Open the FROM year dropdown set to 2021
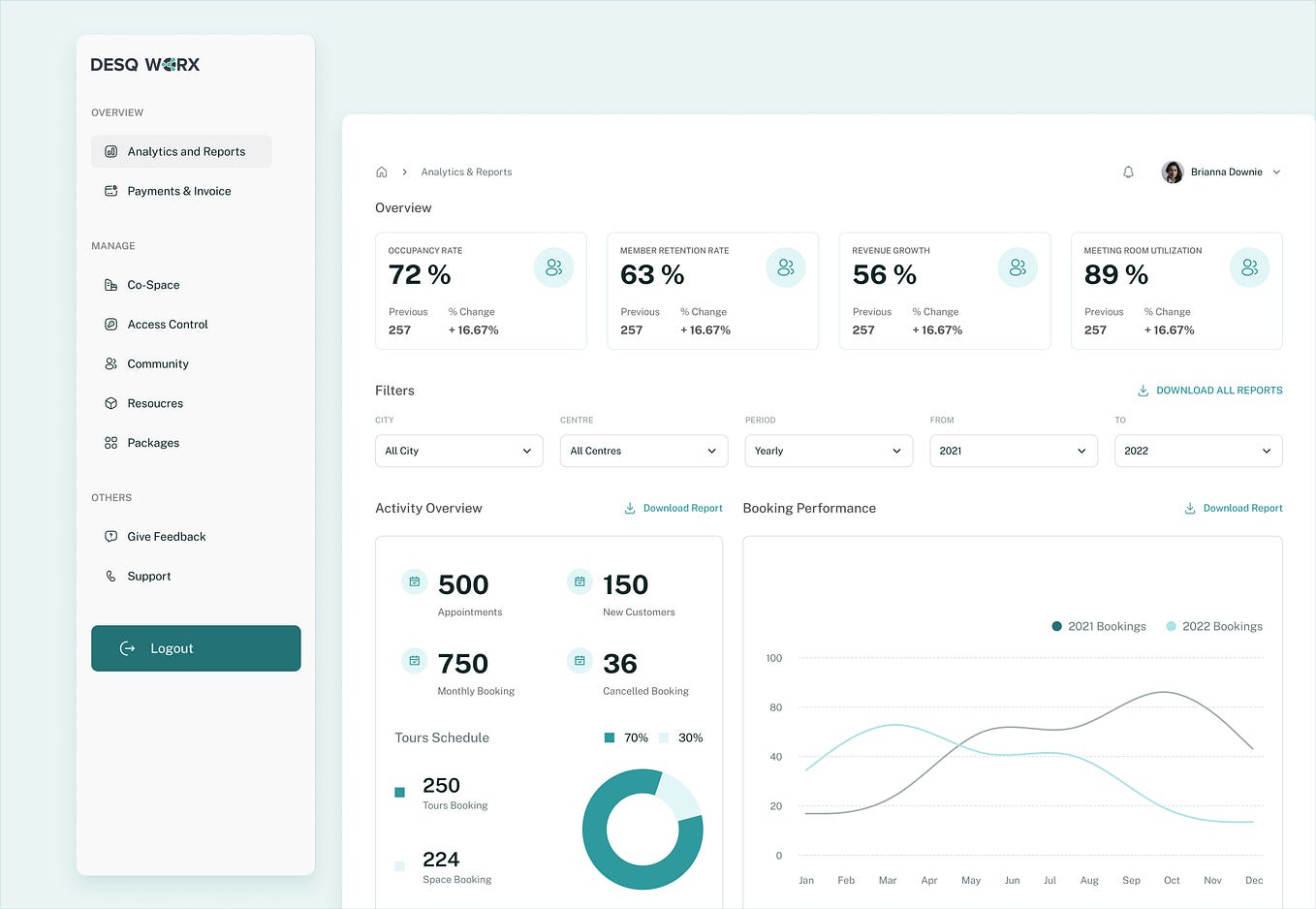This screenshot has width=1316, height=909. pyautogui.click(x=1013, y=451)
